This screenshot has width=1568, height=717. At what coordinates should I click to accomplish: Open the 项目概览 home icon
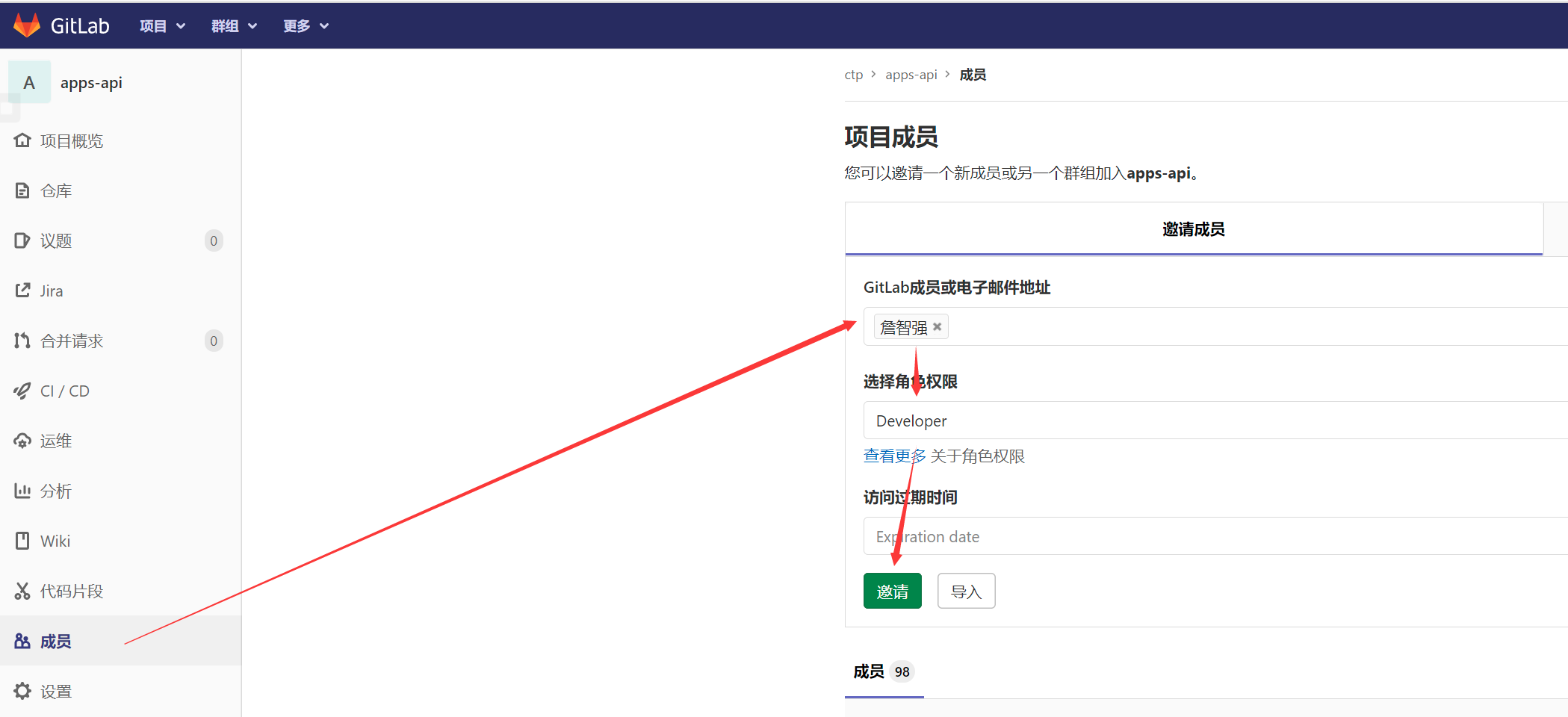click(x=22, y=140)
